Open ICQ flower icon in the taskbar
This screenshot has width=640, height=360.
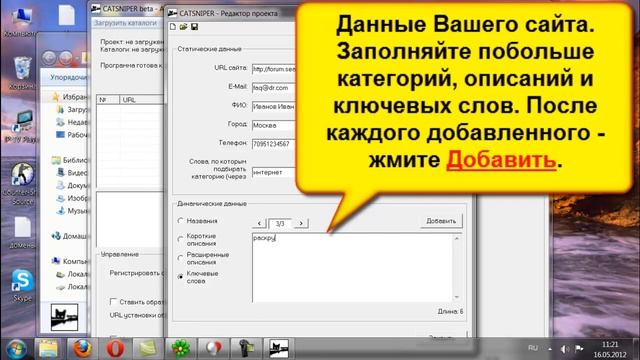tap(180, 349)
